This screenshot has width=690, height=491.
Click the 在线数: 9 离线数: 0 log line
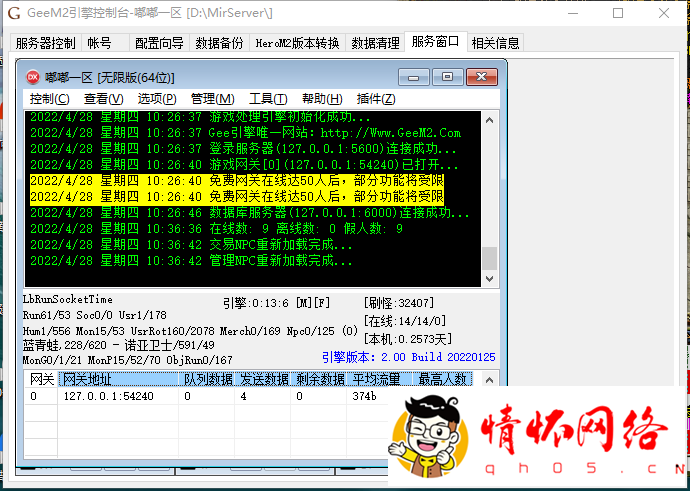(x=216, y=229)
